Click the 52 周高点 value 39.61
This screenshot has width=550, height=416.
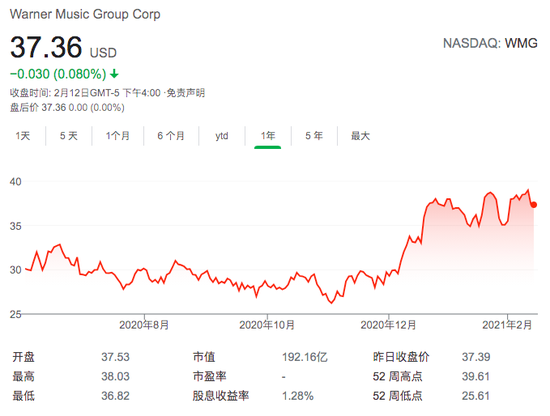point(476,376)
